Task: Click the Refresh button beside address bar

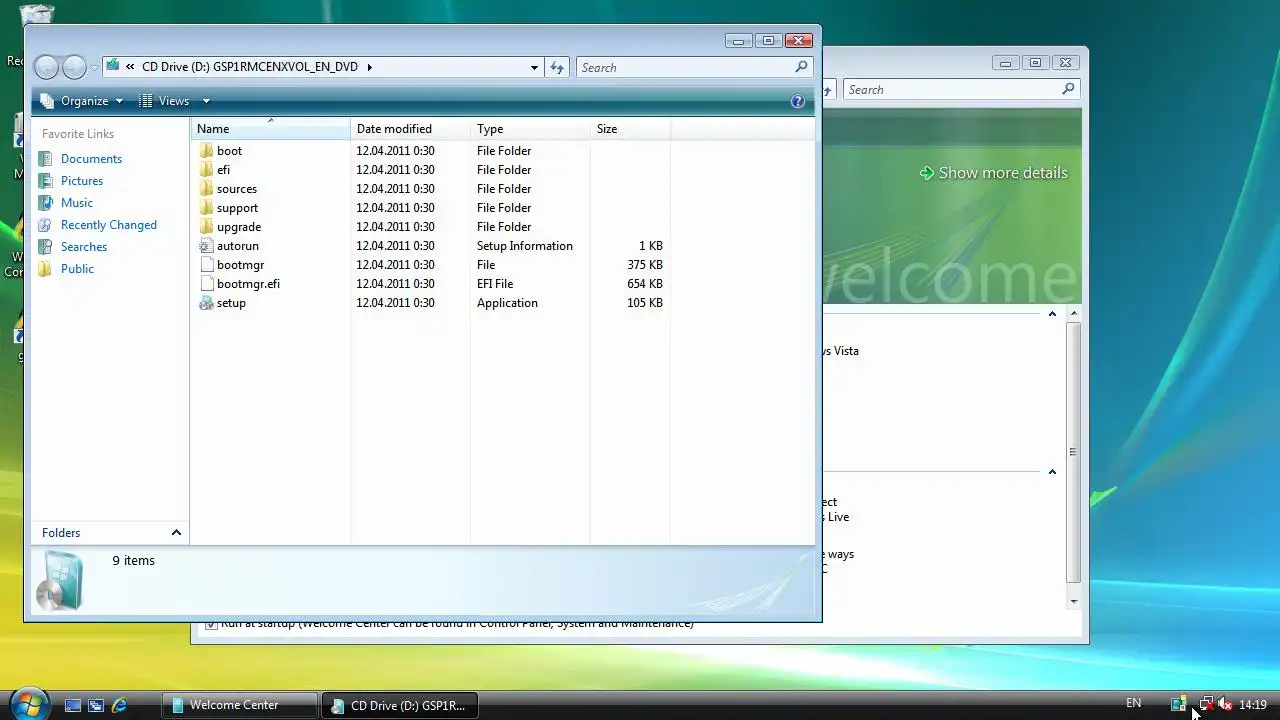Action: point(557,67)
